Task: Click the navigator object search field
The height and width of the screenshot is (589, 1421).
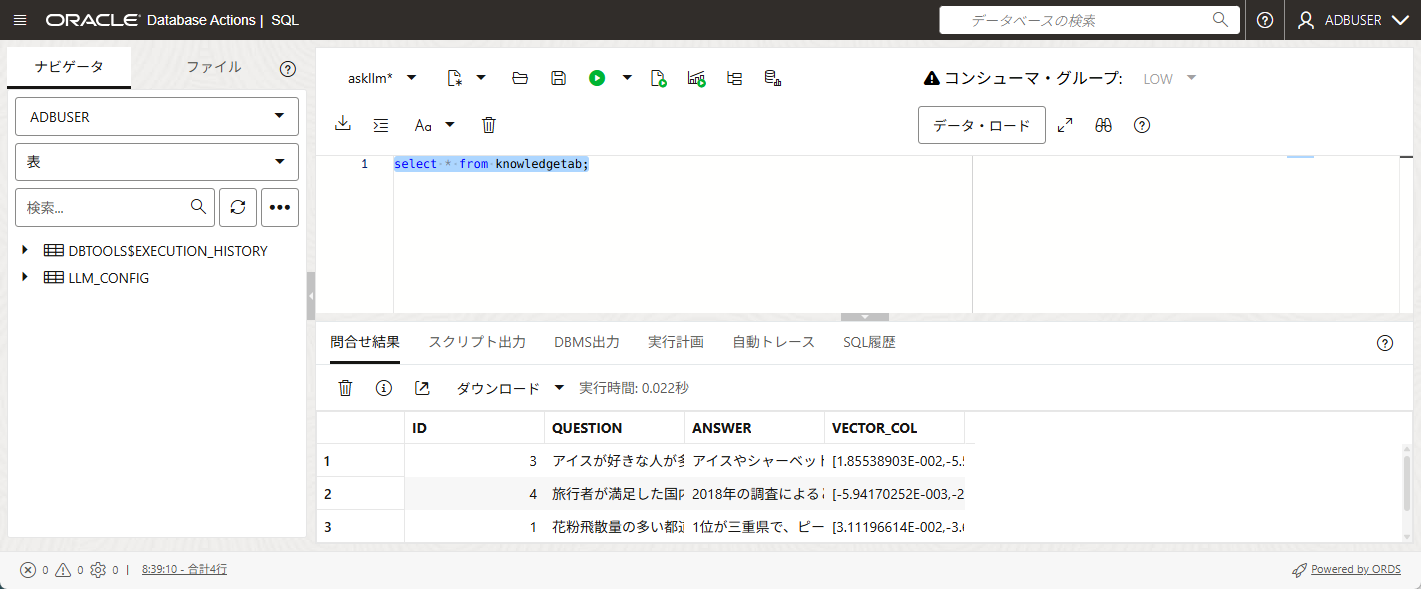Action: coord(115,207)
